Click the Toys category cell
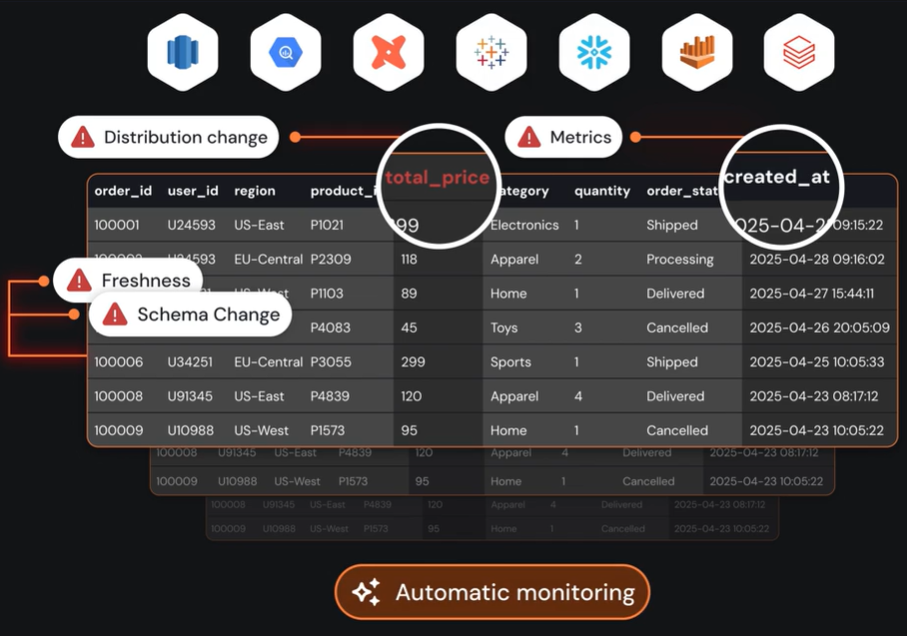The height and width of the screenshot is (636, 907). (x=504, y=328)
